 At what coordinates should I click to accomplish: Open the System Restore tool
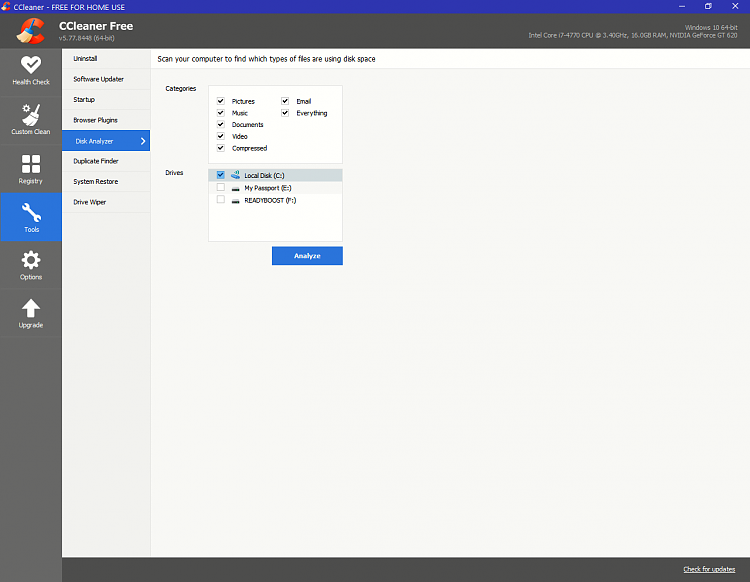point(106,182)
